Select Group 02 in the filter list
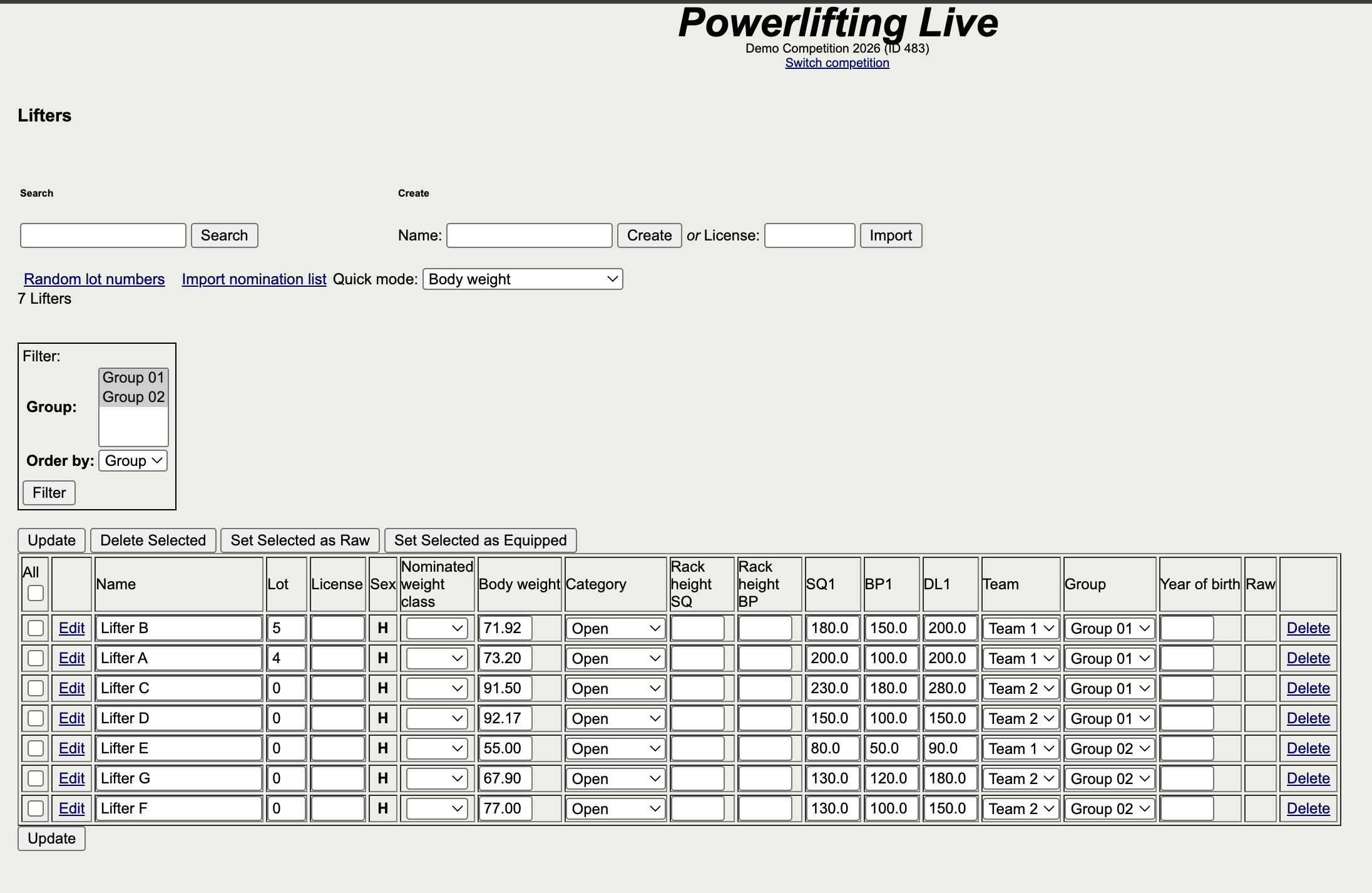This screenshot has width=1372, height=893. [x=133, y=397]
